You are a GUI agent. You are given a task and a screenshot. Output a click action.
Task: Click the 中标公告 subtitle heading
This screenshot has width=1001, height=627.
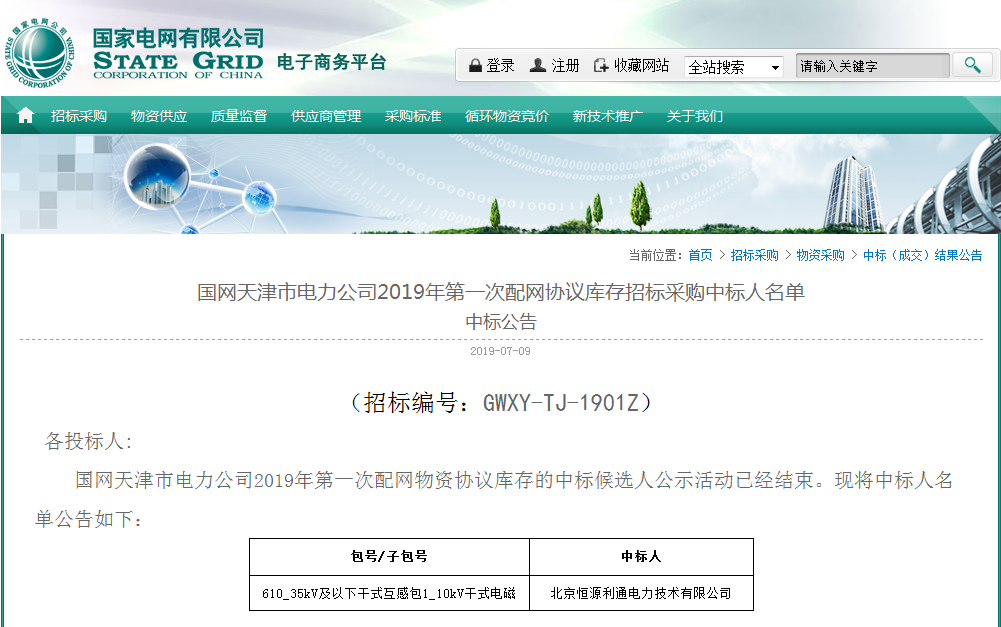tap(501, 321)
